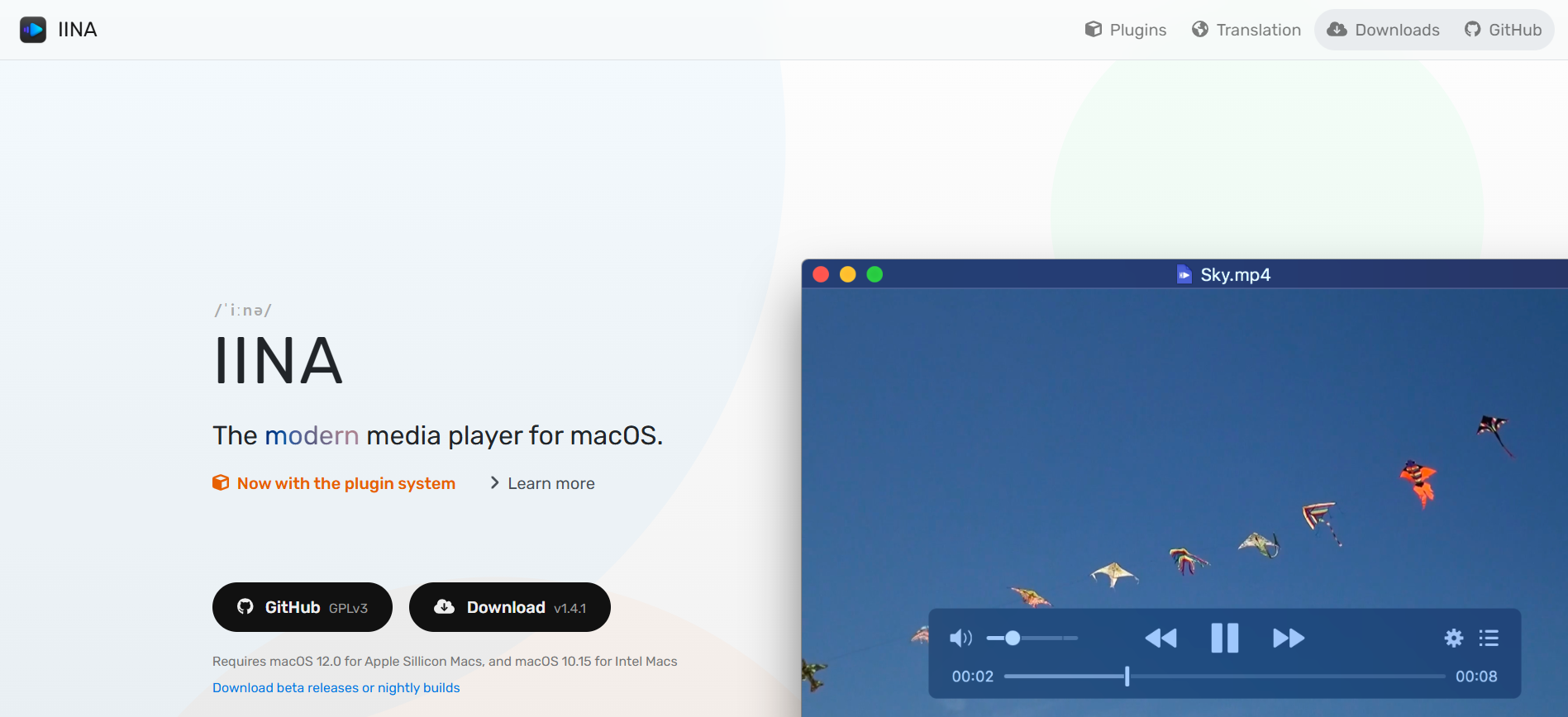Go to Downloads in the header
1568x717 pixels.
tap(1384, 30)
